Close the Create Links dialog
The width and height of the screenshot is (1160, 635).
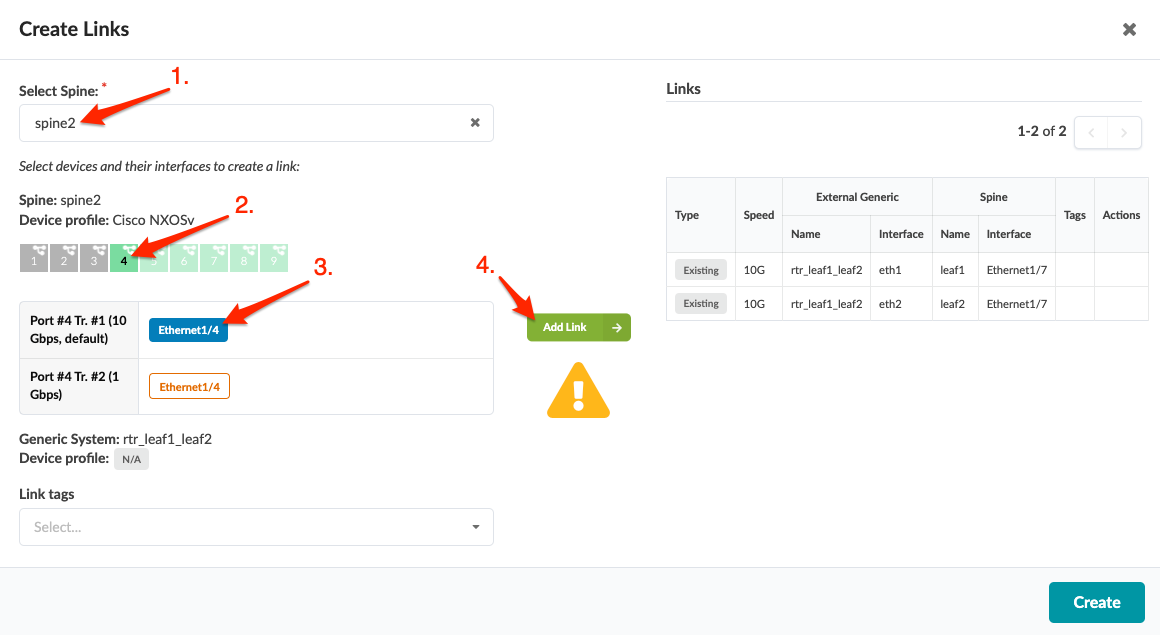(1129, 29)
